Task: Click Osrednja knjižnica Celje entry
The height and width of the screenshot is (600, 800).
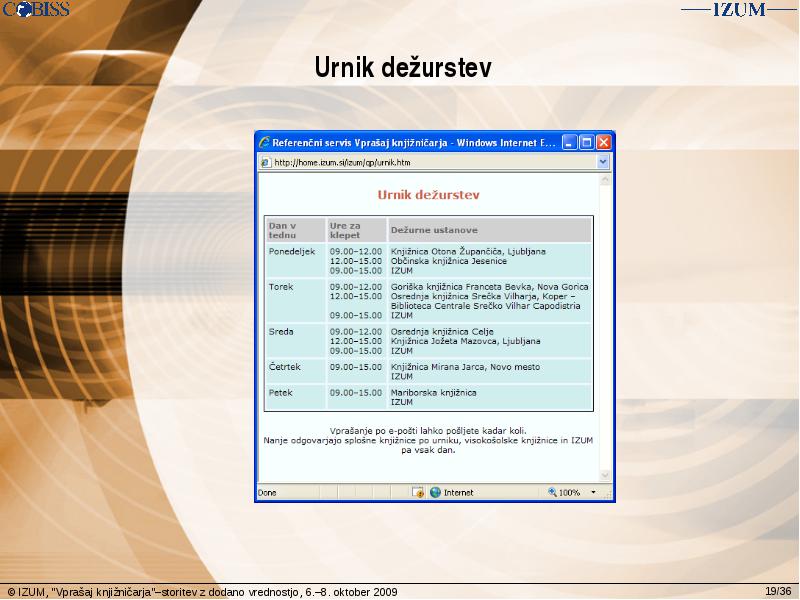Action: click(442, 332)
